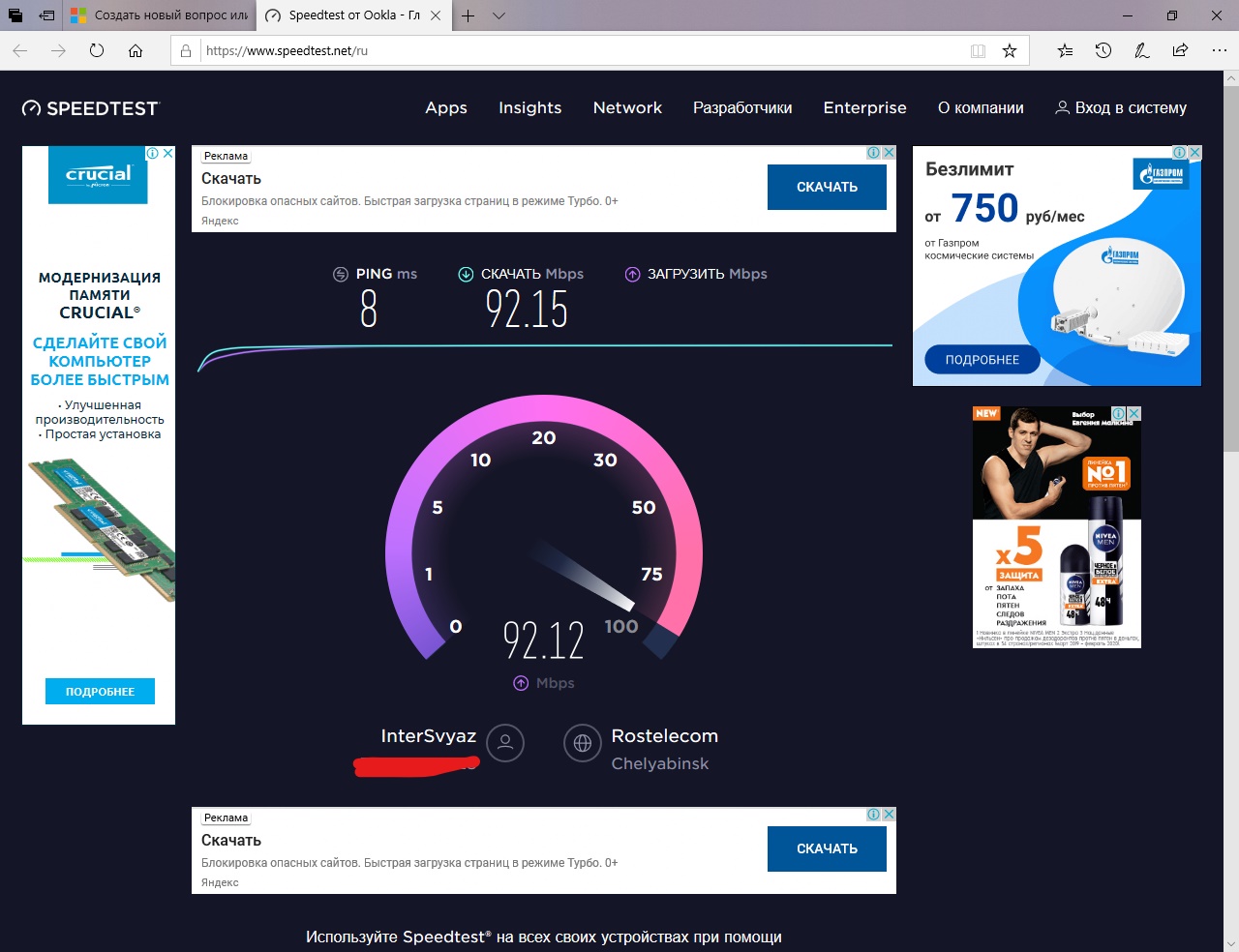The height and width of the screenshot is (952, 1239).
Task: Click the download arrow icon by СКАЧАТЬ Mbps
Action: [x=466, y=274]
